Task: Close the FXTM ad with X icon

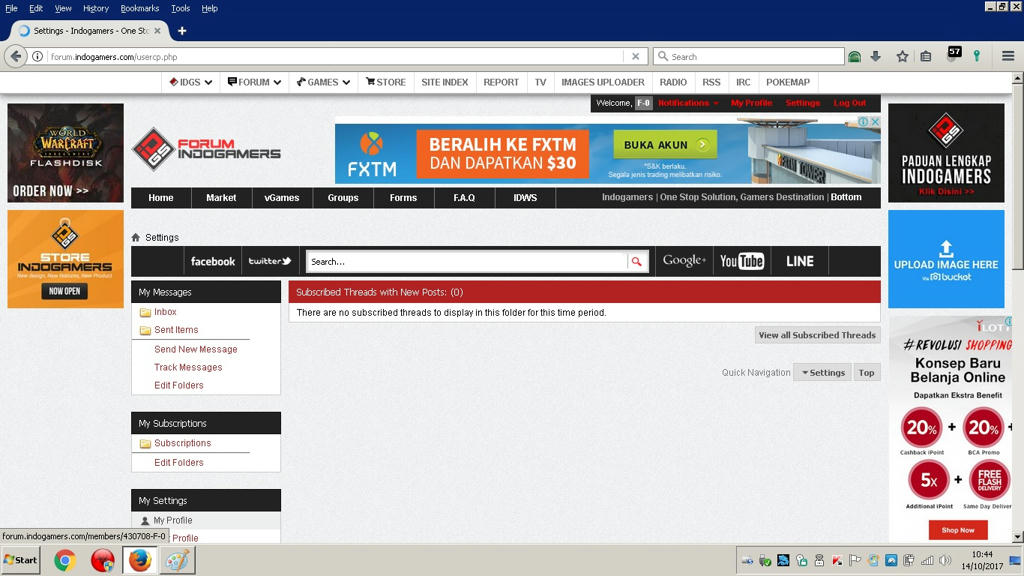Action: (x=875, y=121)
